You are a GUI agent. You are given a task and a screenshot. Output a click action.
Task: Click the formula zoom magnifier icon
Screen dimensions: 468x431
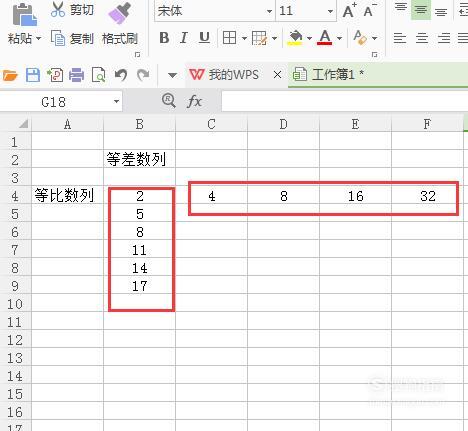click(x=169, y=100)
